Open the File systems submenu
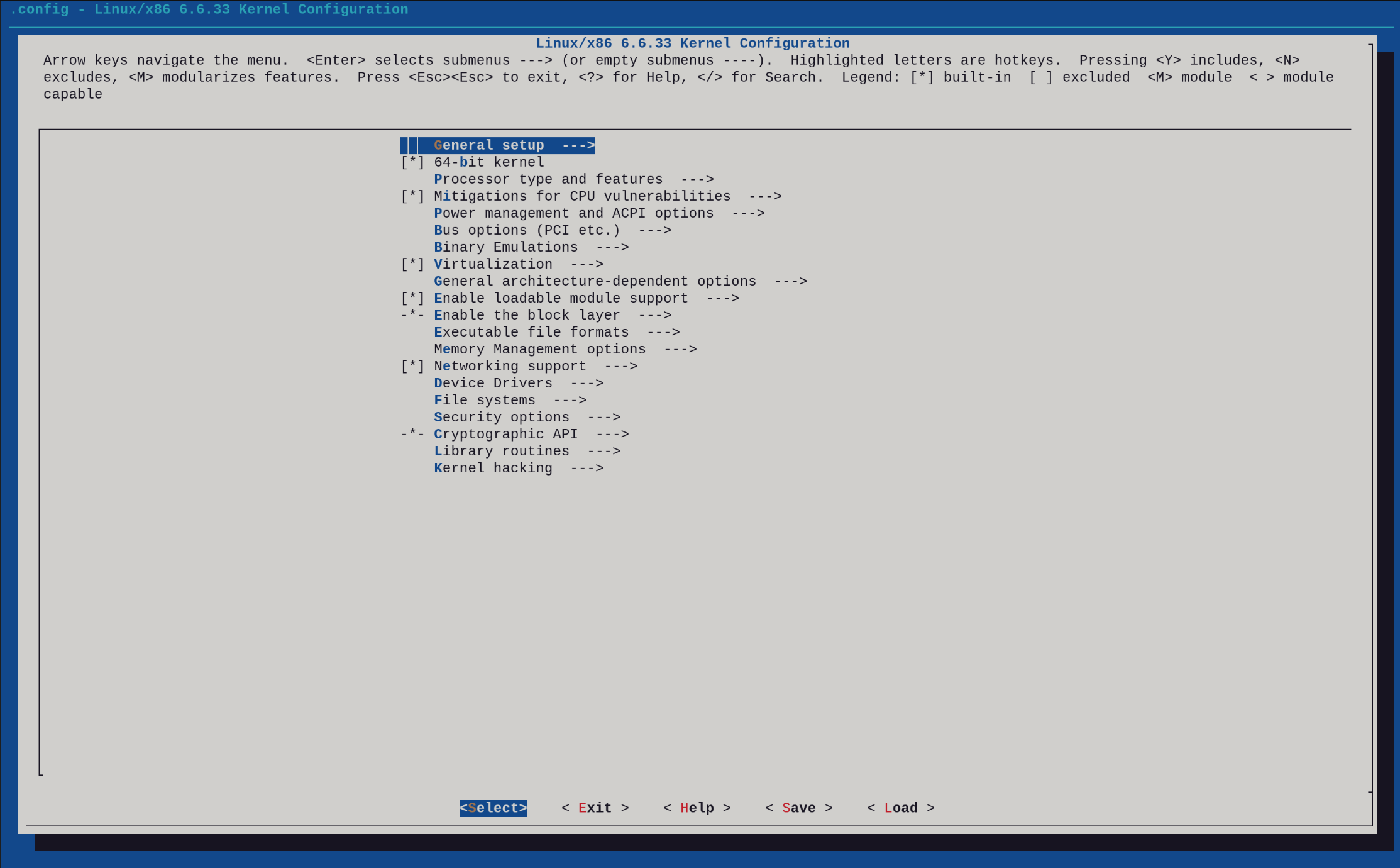Image resolution: width=1400 pixels, height=868 pixels. coord(510,400)
